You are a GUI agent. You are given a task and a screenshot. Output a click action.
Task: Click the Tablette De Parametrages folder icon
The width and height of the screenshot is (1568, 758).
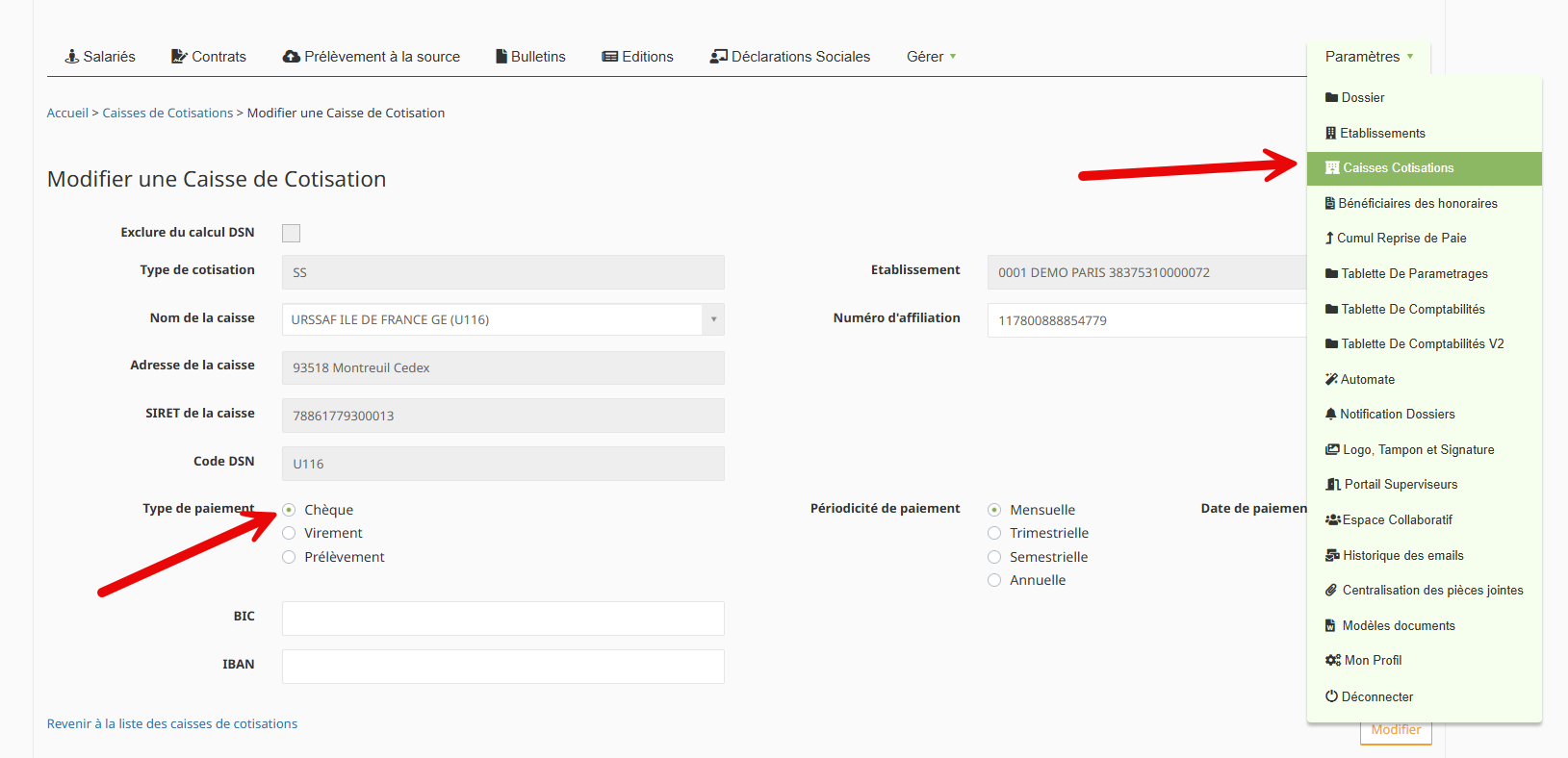(x=1332, y=273)
